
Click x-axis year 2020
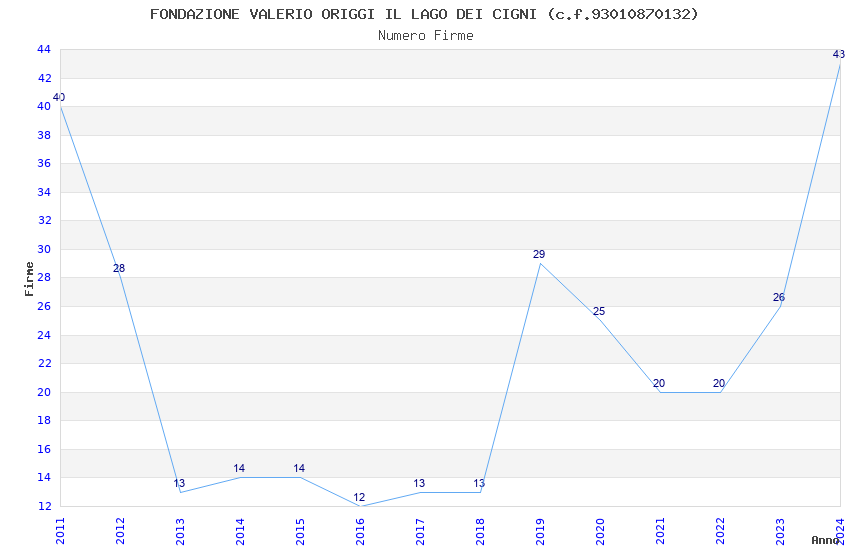(600, 531)
